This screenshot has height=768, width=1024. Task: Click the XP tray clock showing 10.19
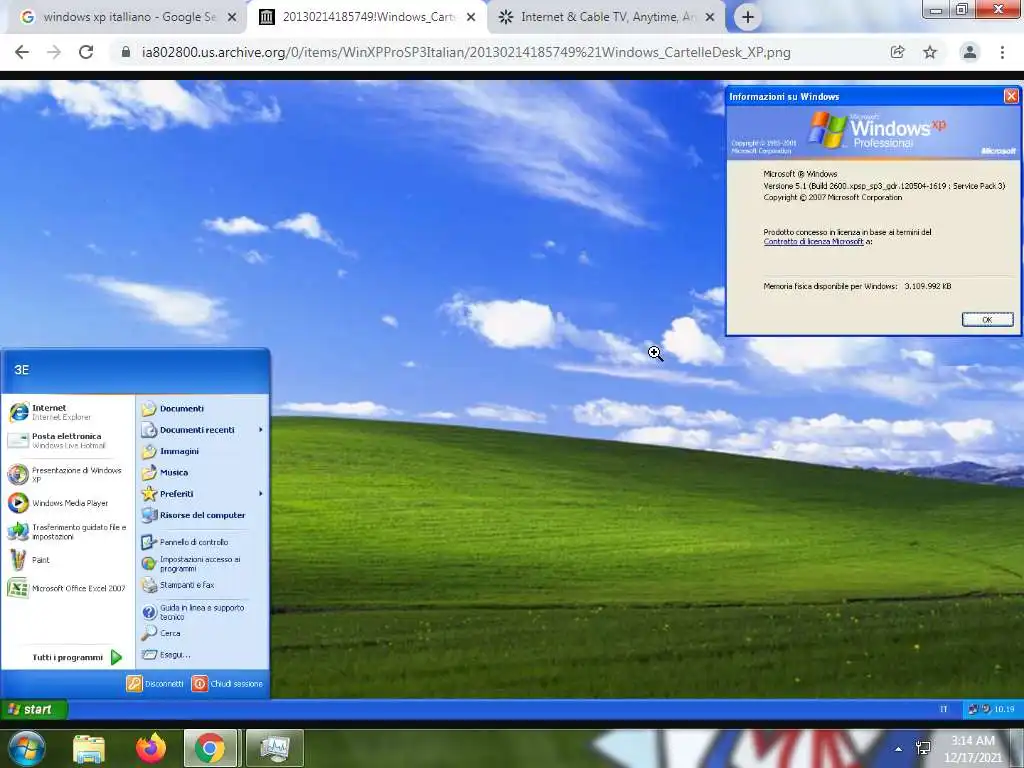coord(1004,709)
